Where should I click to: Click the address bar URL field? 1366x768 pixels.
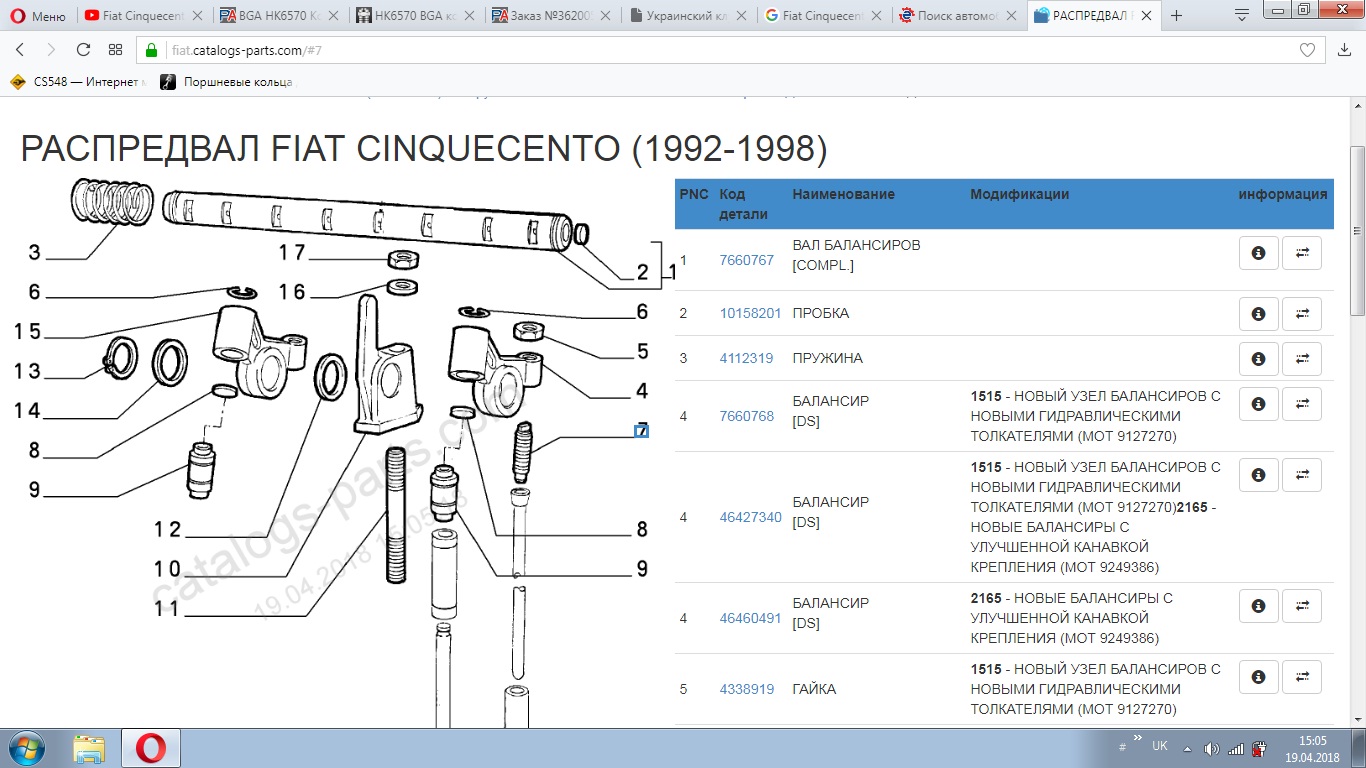700,50
